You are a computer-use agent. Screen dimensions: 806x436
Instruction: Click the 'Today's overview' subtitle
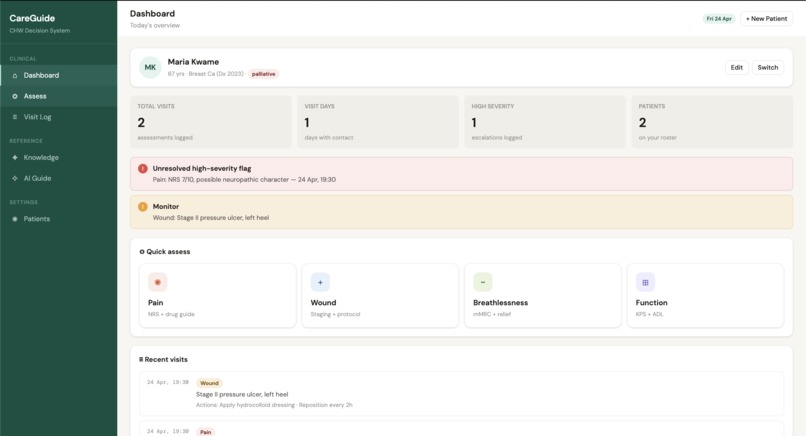(155, 25)
